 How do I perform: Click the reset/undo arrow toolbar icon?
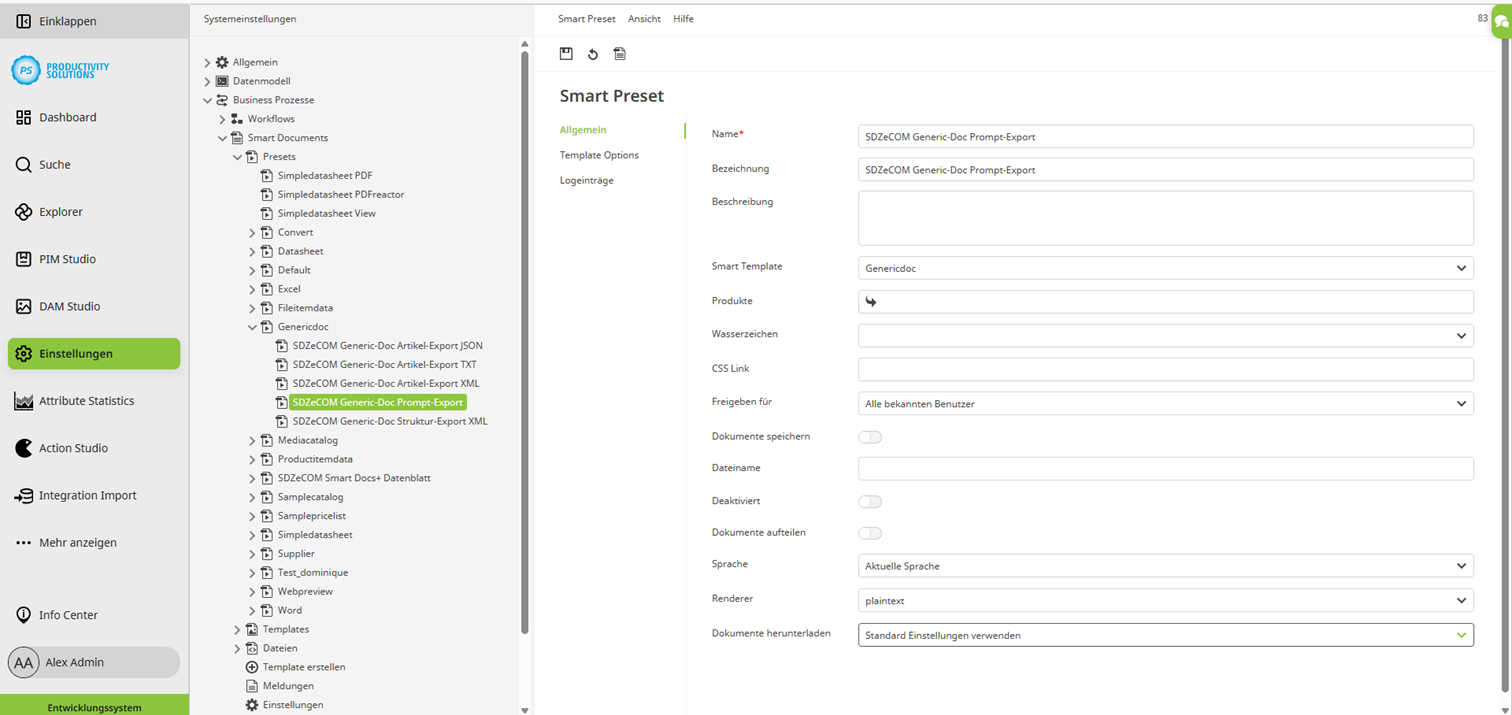593,54
